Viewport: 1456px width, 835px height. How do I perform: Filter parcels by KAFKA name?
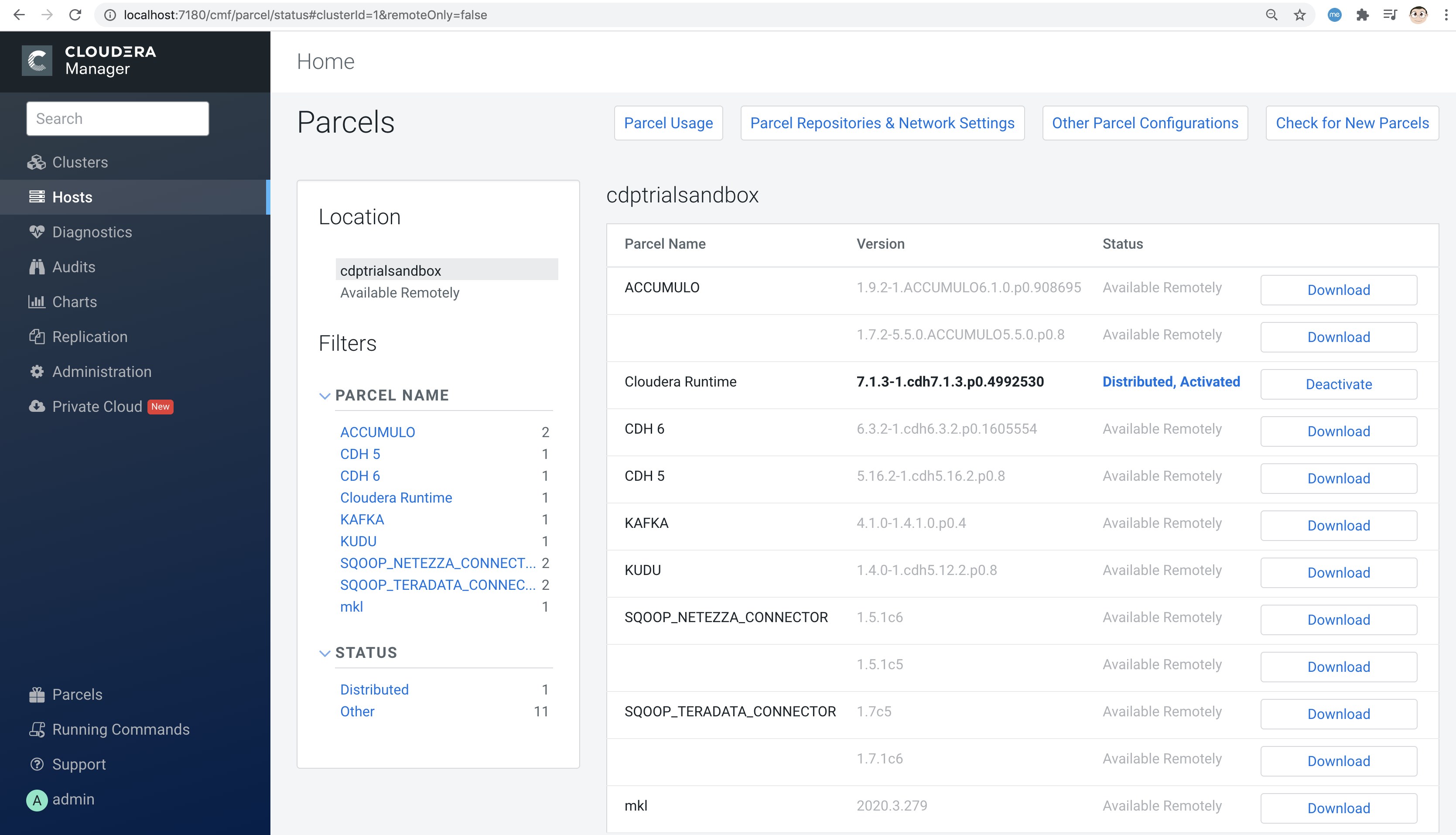coord(362,520)
